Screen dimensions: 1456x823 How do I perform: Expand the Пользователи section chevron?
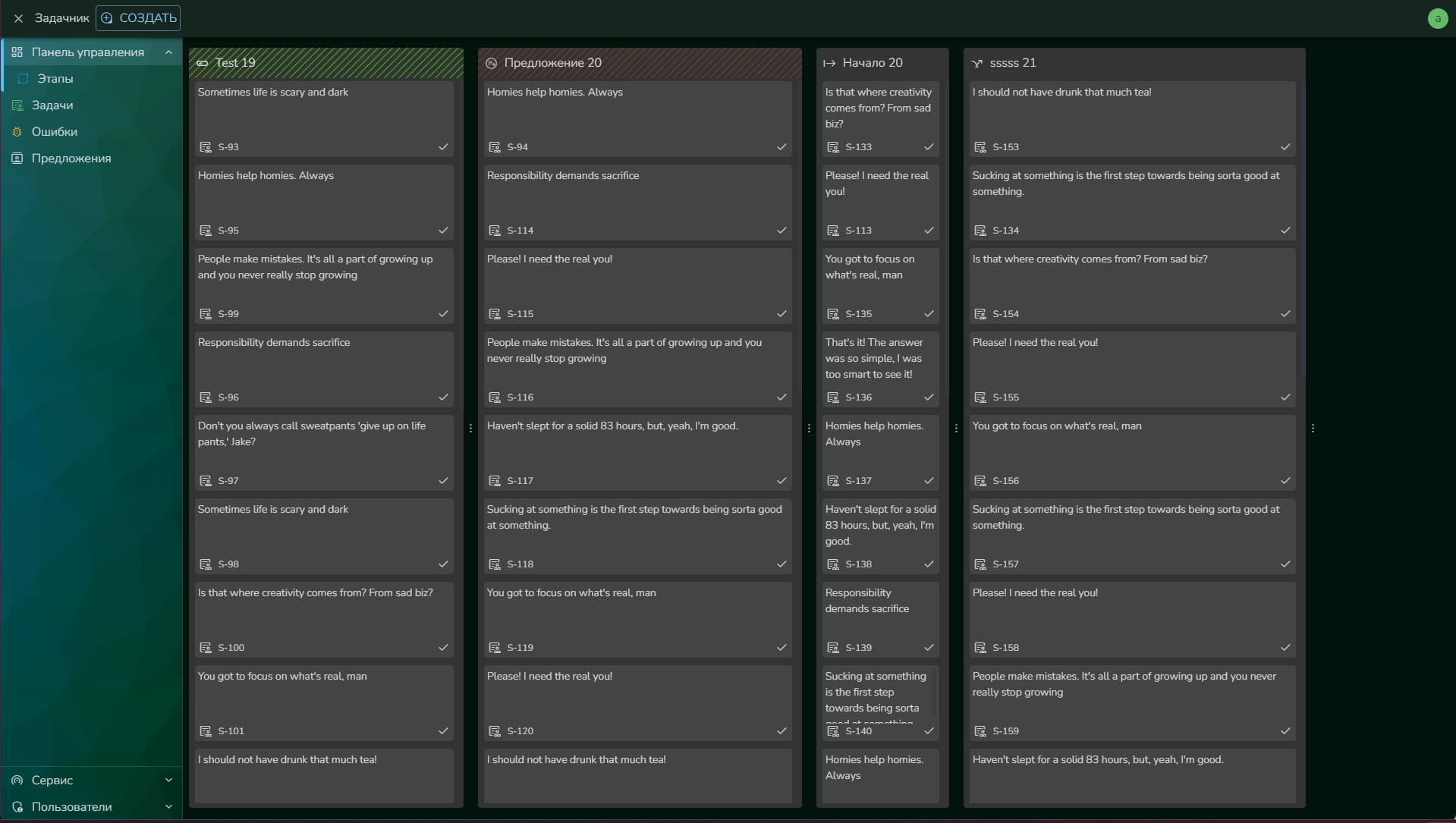pyautogui.click(x=168, y=807)
